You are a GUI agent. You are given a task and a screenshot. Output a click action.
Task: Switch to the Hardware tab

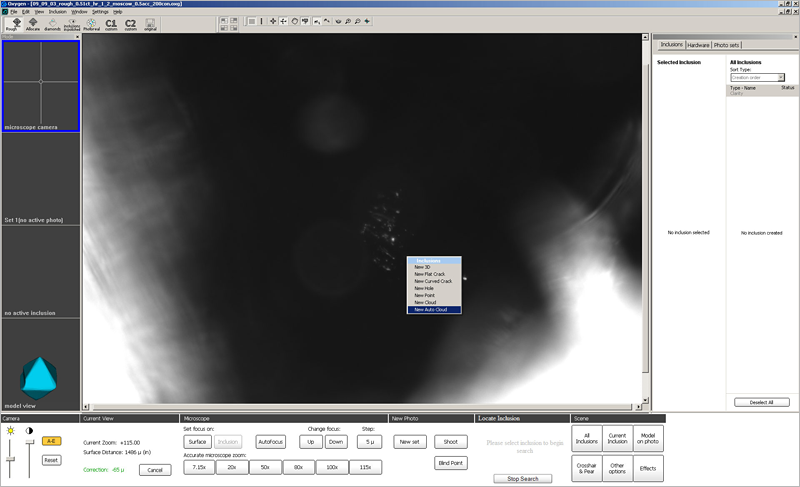point(698,45)
